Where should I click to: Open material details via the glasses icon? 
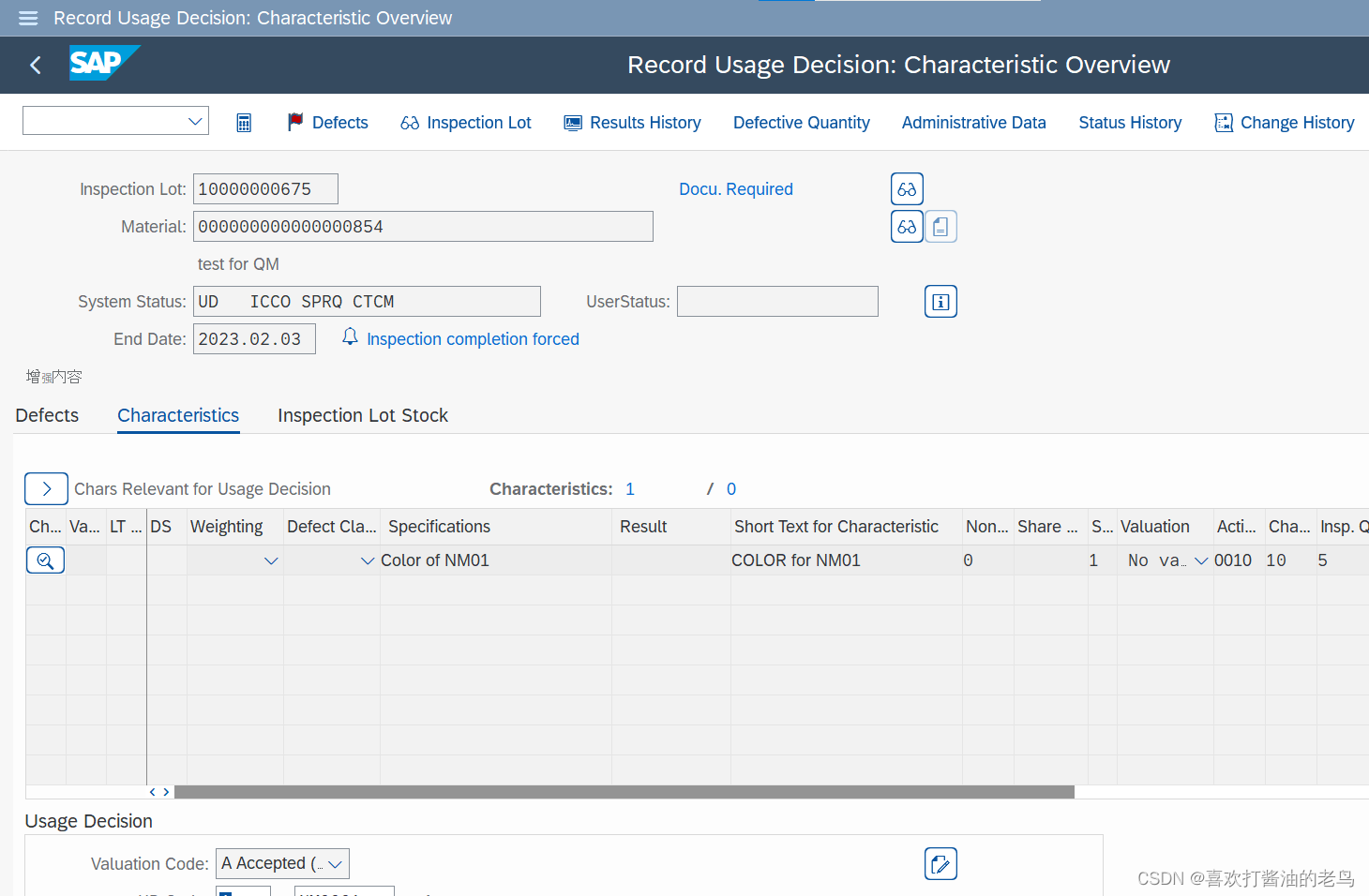[x=906, y=226]
